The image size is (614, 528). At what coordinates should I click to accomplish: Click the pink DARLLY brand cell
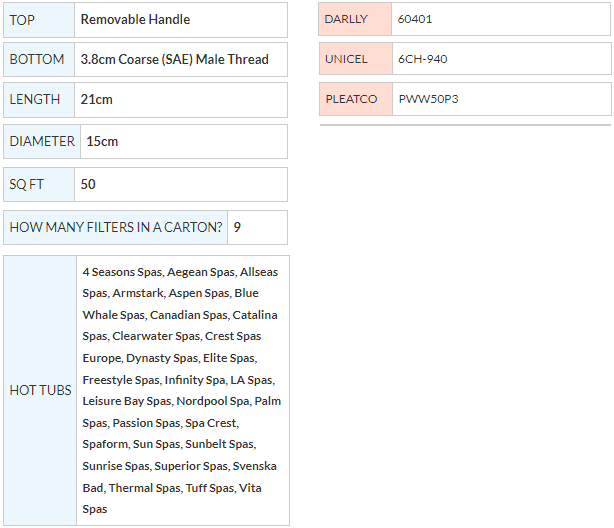point(355,19)
